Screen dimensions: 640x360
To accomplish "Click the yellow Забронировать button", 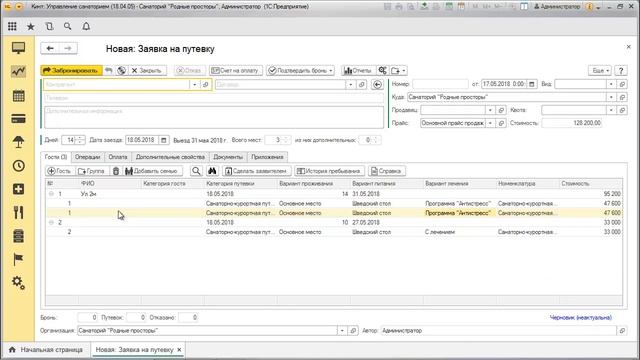I will point(71,71).
